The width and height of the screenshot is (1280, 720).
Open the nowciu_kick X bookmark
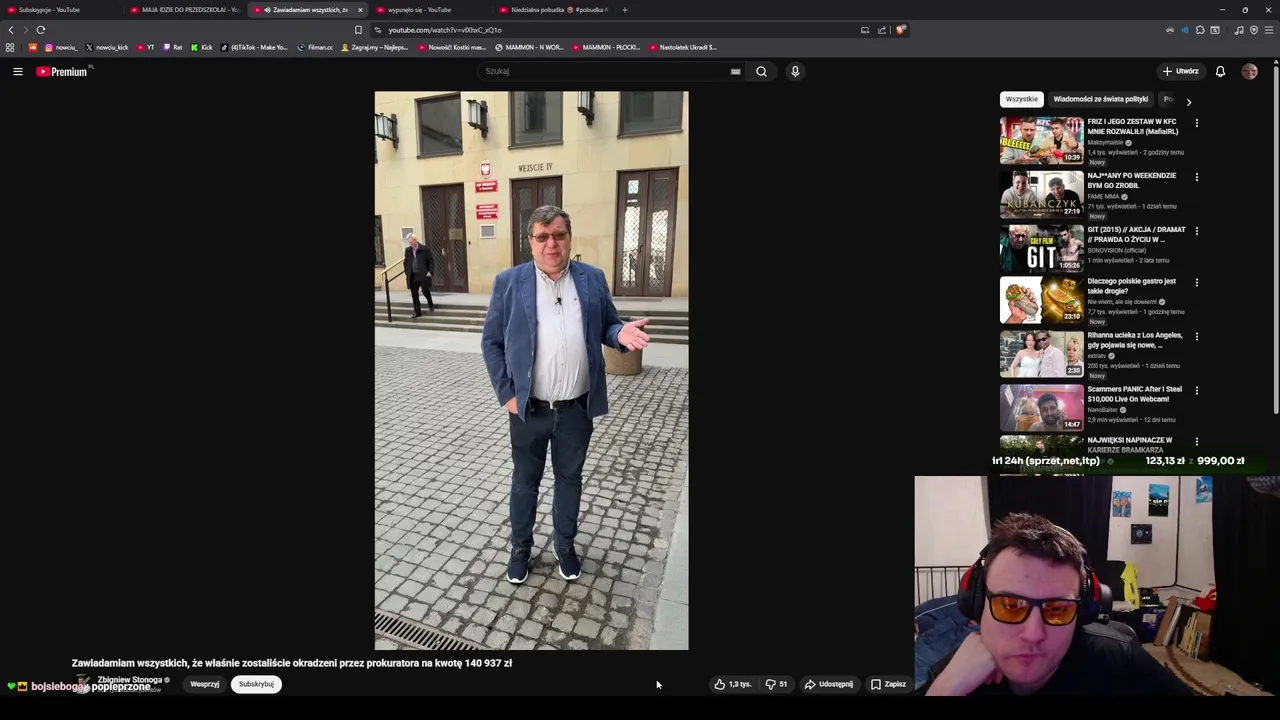(107, 47)
